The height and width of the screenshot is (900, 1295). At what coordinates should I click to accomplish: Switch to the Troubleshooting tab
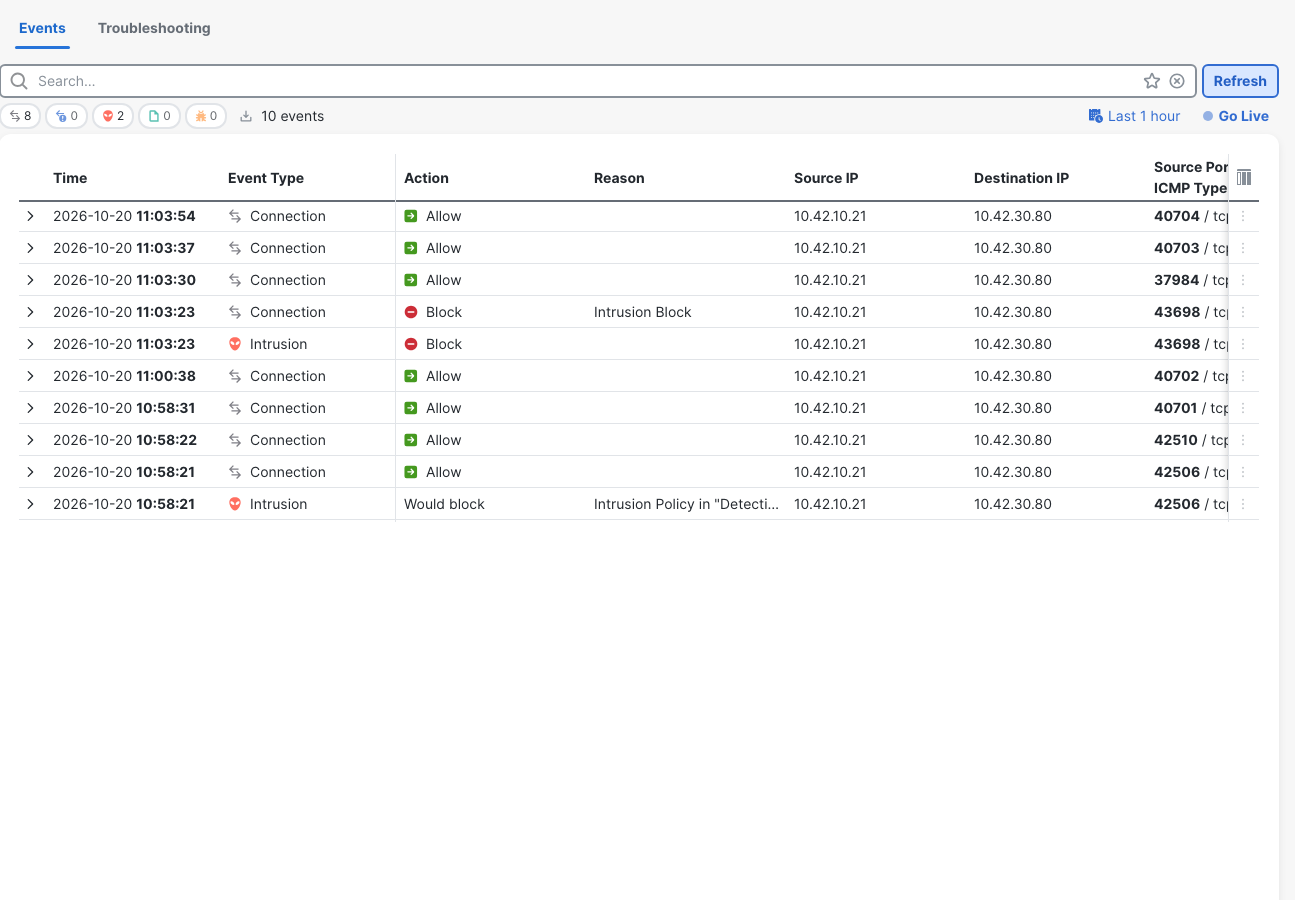154,28
